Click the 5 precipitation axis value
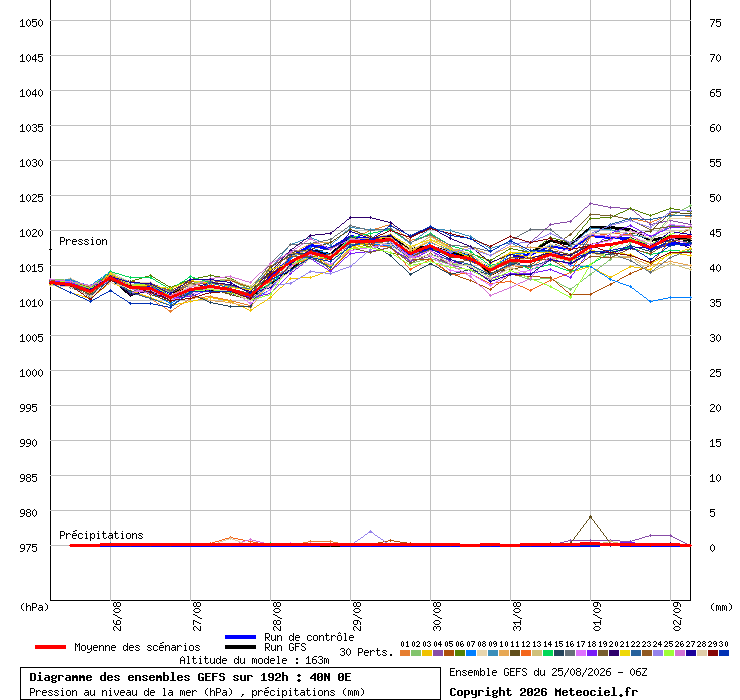 coord(712,513)
